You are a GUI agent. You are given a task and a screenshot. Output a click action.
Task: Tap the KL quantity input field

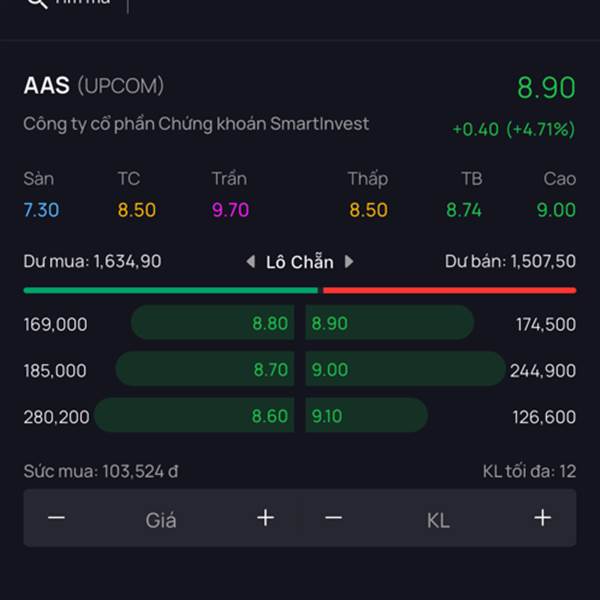click(x=438, y=520)
